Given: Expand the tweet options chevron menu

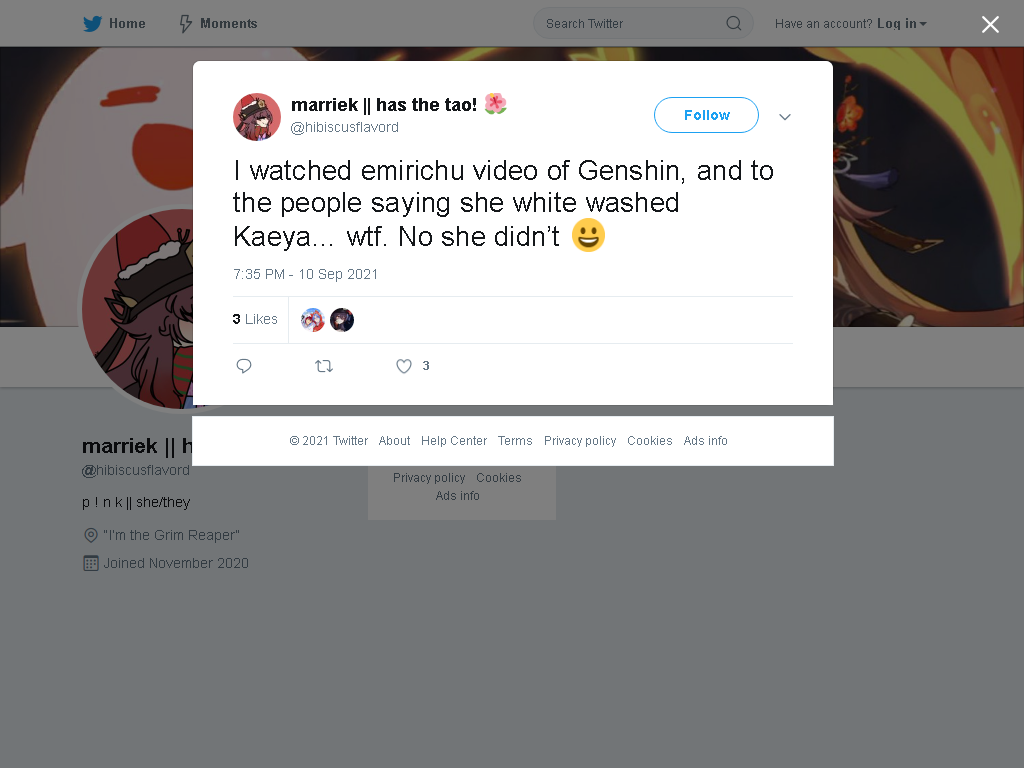Looking at the screenshot, I should [x=784, y=117].
